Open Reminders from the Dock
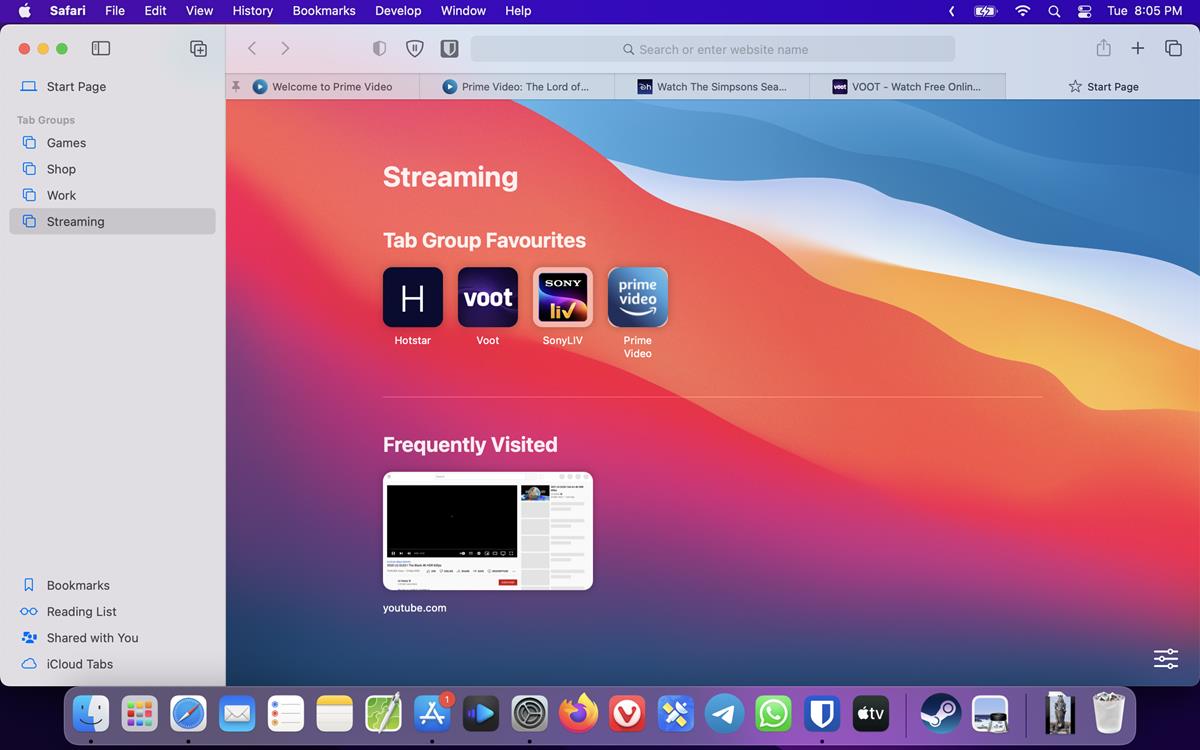Viewport: 1200px width, 750px height. [x=286, y=713]
